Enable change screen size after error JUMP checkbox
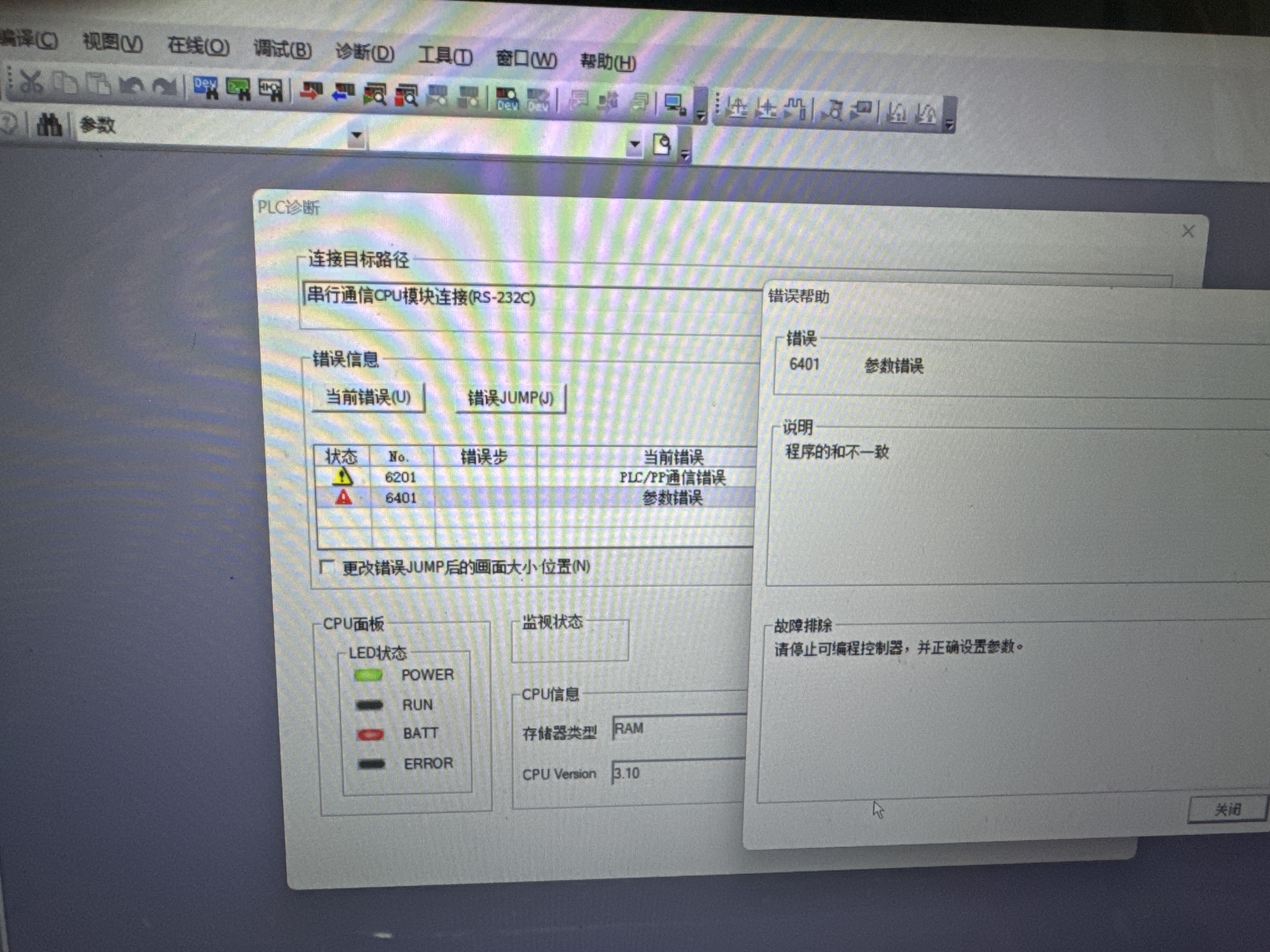 tap(327, 567)
